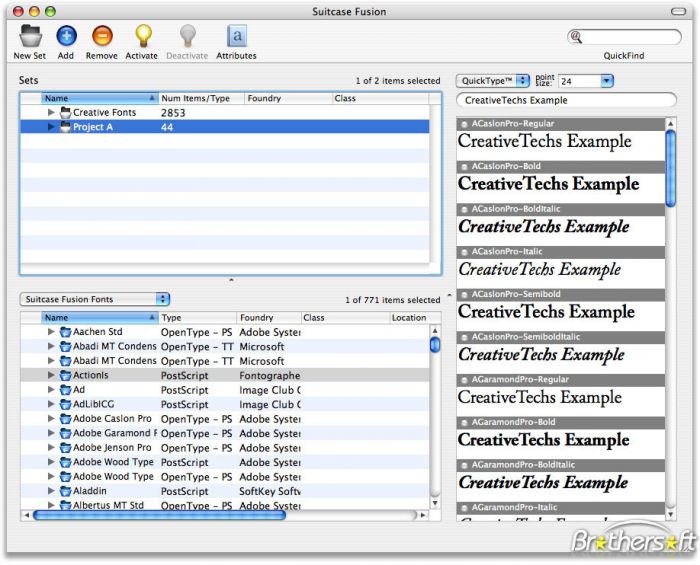
Task: Click the window toolbar toggle pill button
Action: [679, 11]
